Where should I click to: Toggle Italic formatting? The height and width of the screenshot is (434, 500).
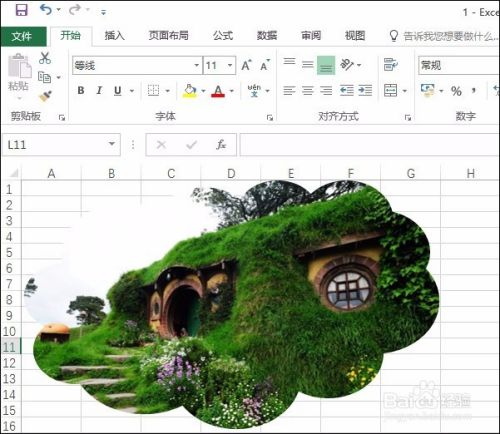pos(99,90)
